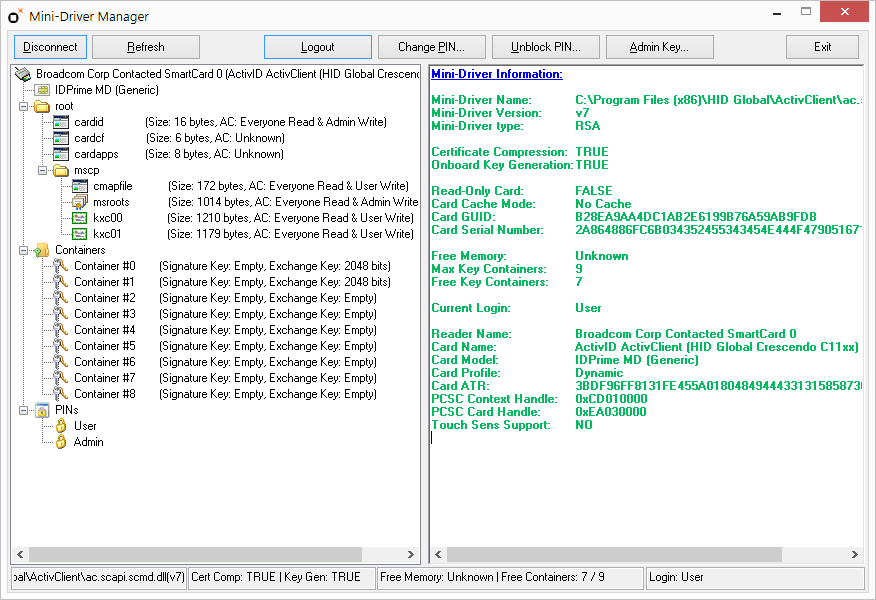Click the Refresh button
876x600 pixels.
tap(146, 47)
